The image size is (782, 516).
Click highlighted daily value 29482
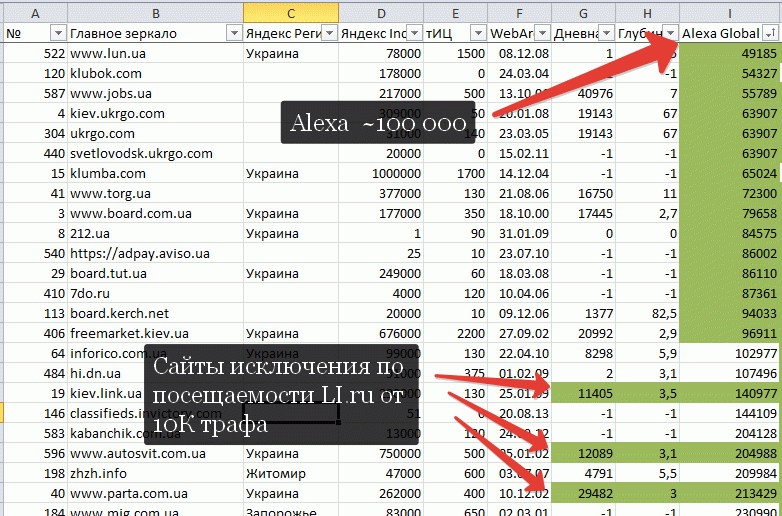pos(583,494)
